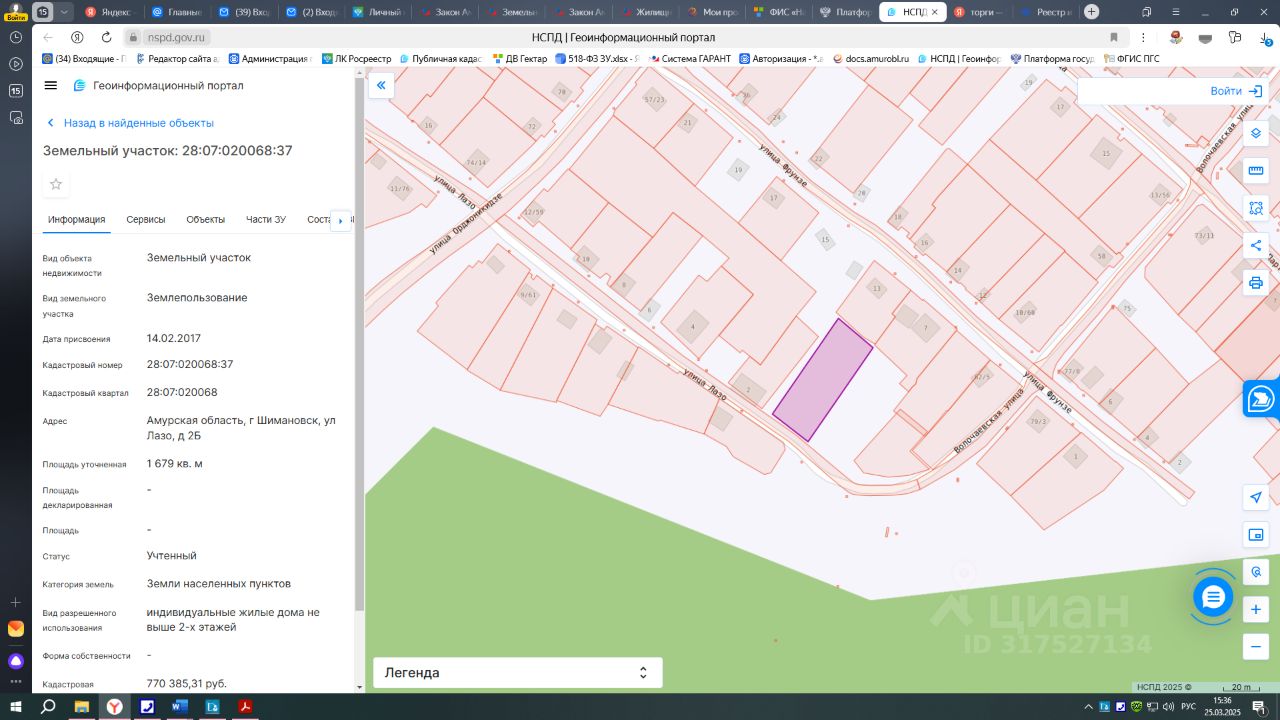Viewport: 1280px width, 720px height.
Task: Zoom in with the plus button
Action: 1256,609
